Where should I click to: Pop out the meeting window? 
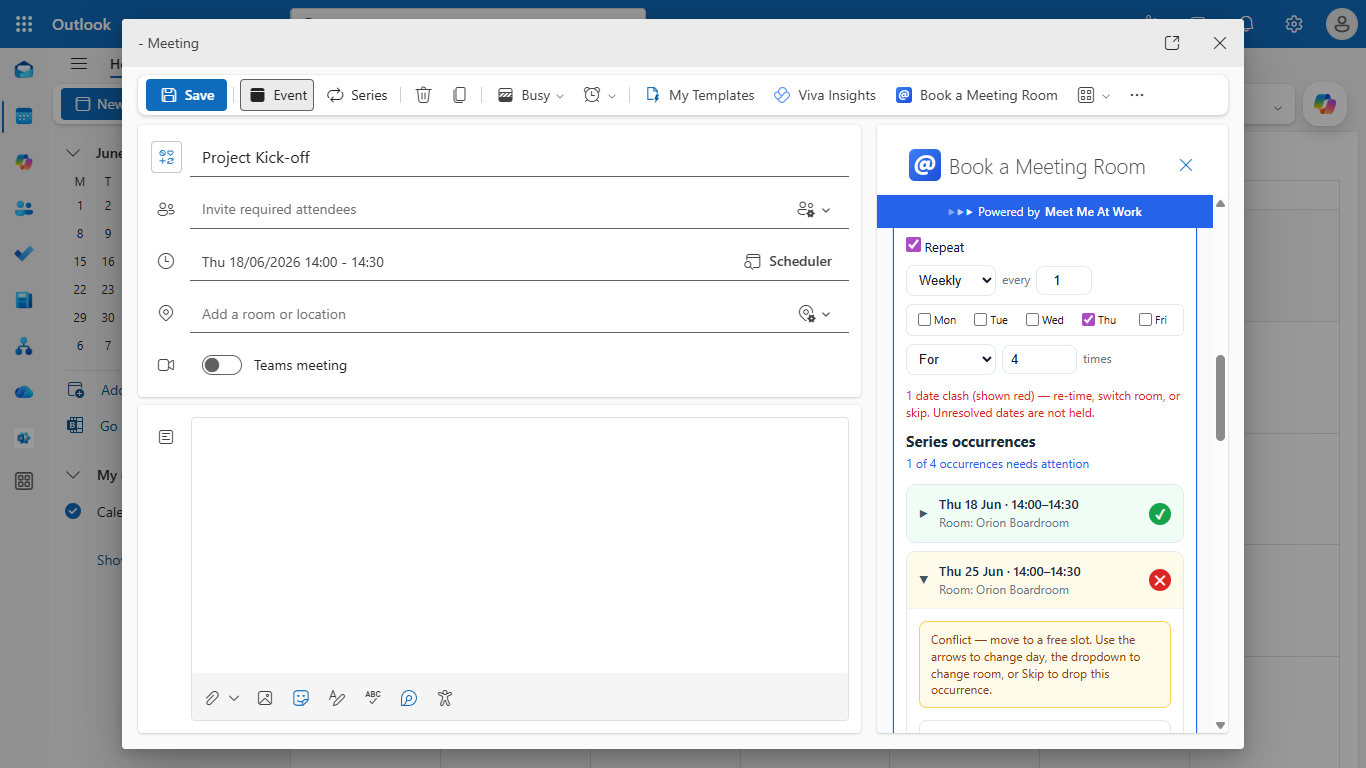1172,43
